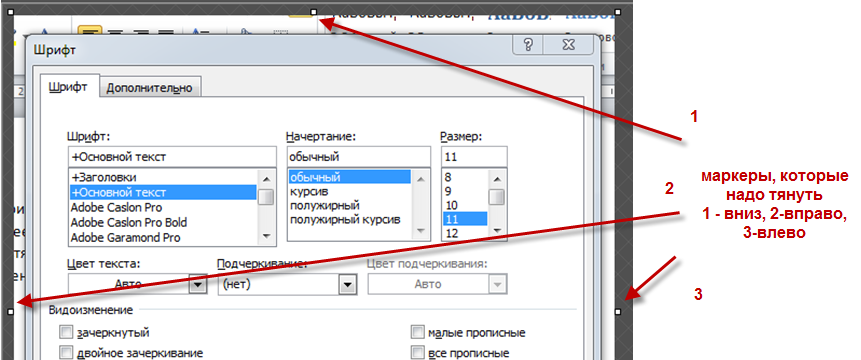Click size list scroll down arrow

(497, 231)
